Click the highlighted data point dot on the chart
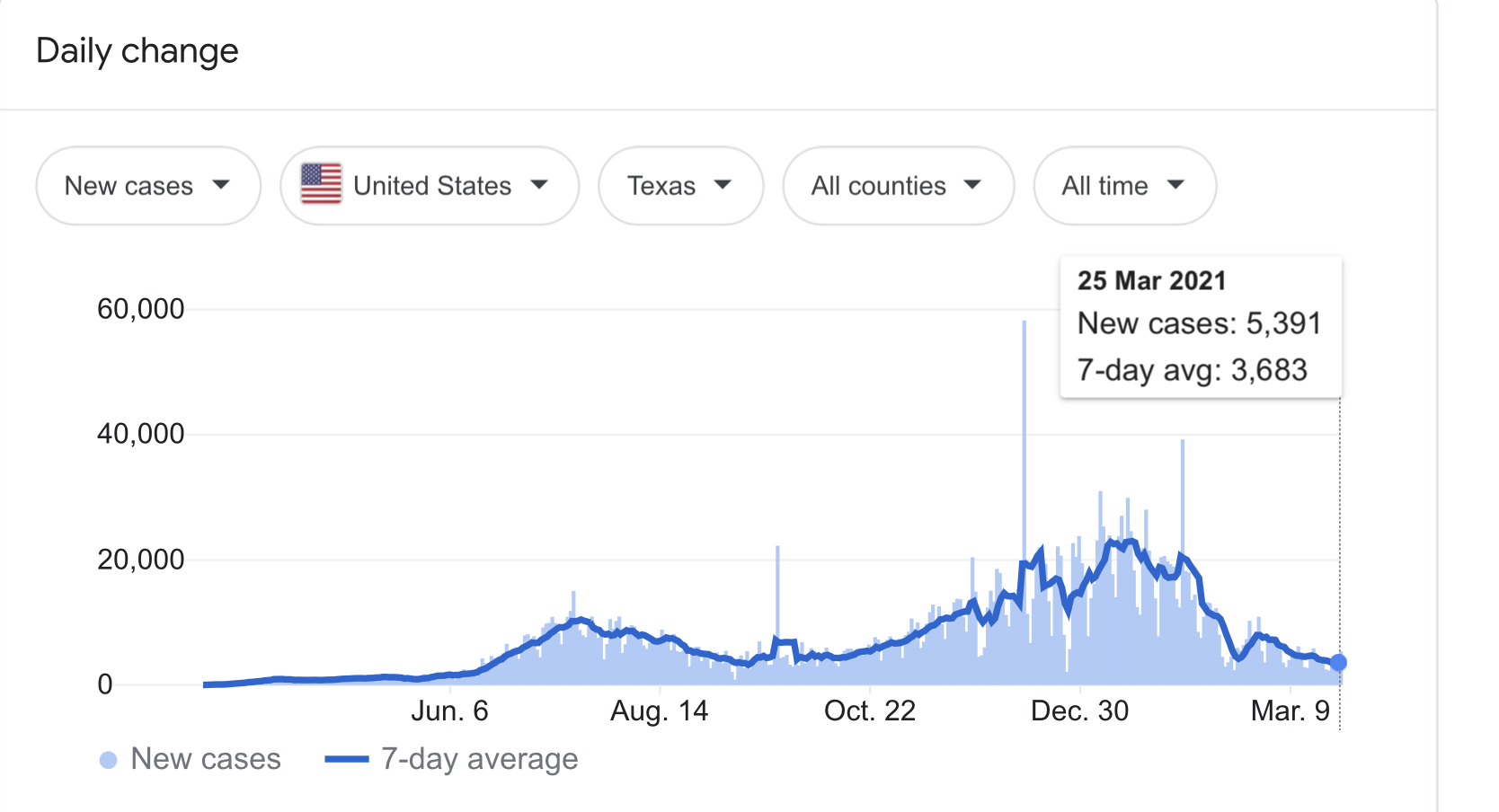Viewport: 1499px width, 812px height. point(1338,662)
